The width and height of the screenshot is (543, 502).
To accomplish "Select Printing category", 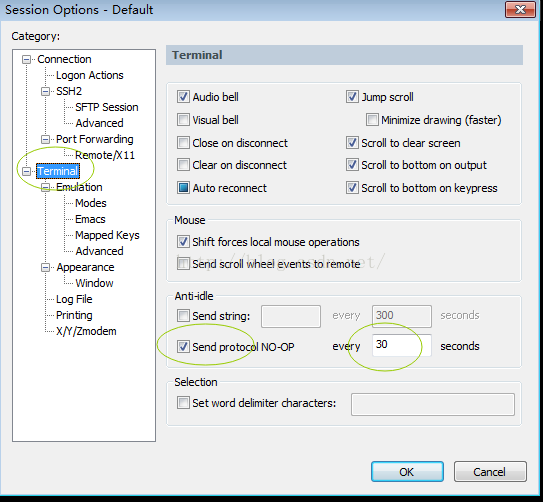I will (x=74, y=315).
